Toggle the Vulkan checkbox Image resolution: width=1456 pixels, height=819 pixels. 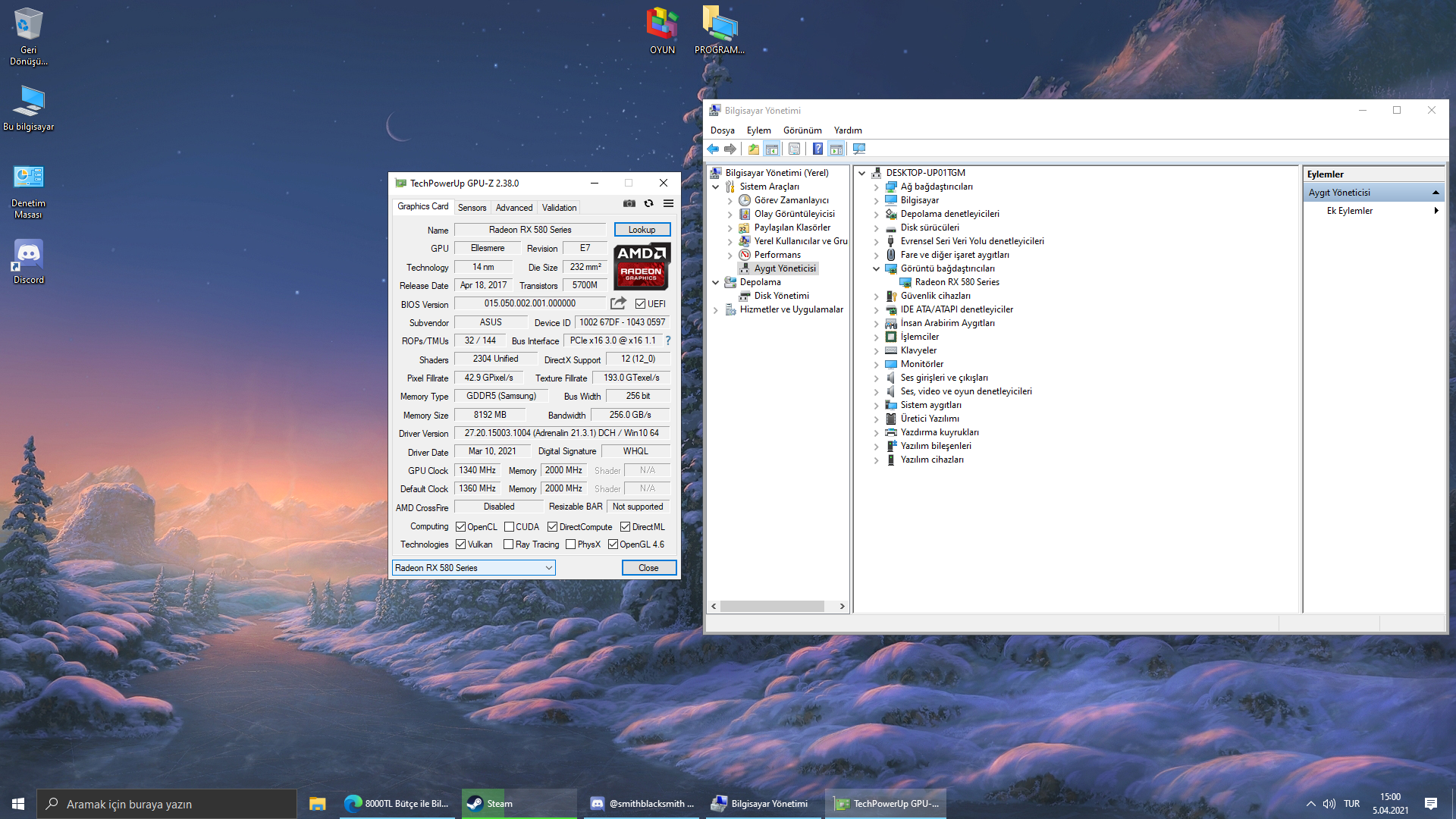pyautogui.click(x=460, y=544)
